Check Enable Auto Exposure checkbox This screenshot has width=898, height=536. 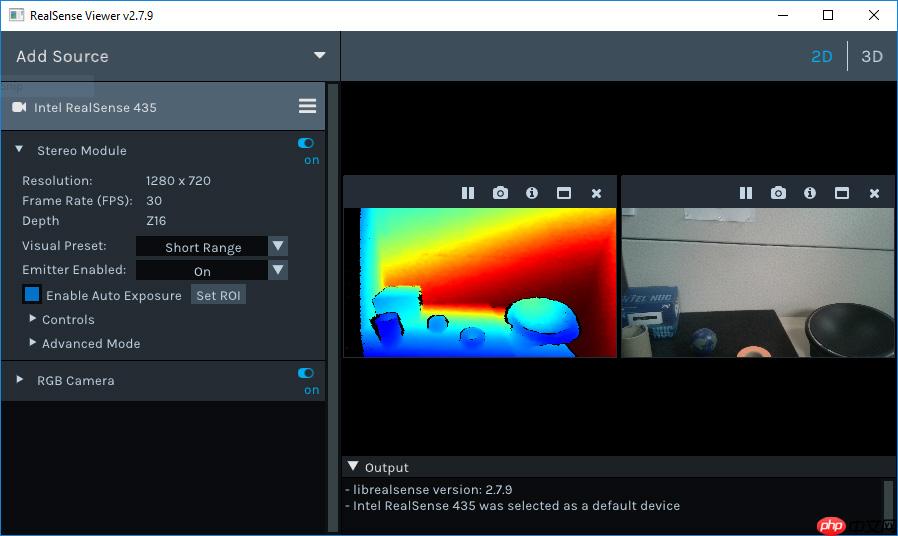point(32,295)
